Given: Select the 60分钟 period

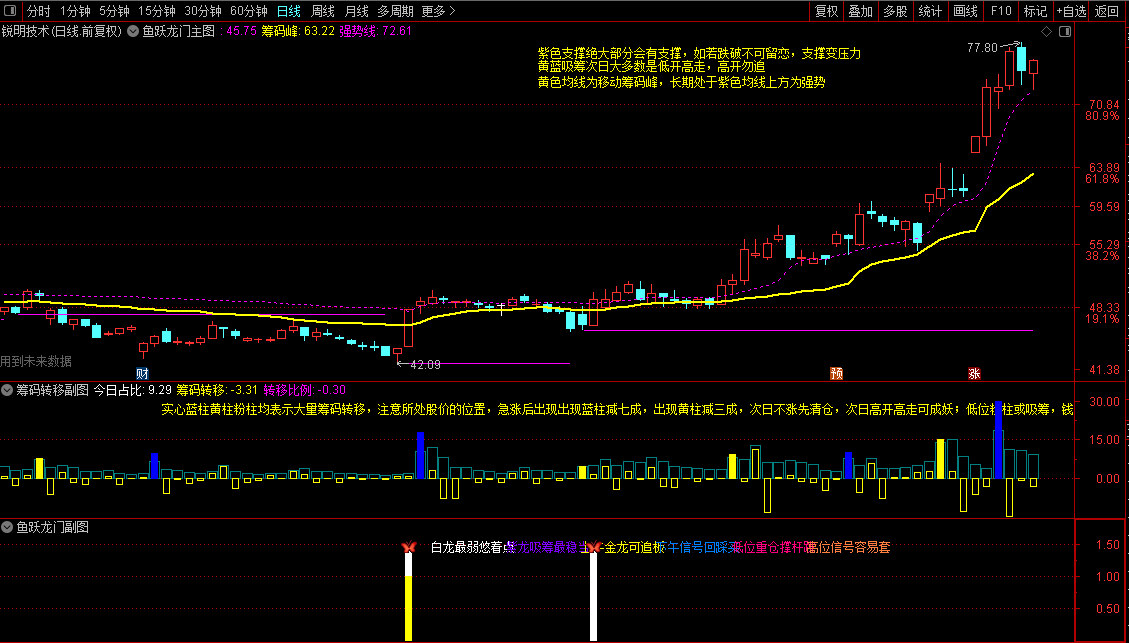Looking at the screenshot, I should pyautogui.click(x=249, y=11).
